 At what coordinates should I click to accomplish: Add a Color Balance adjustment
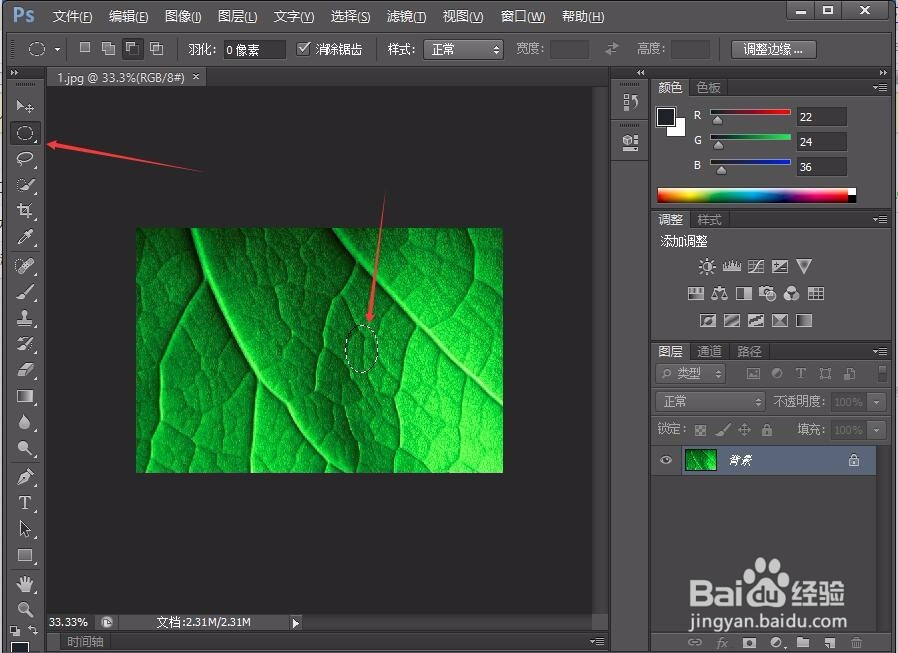pyautogui.click(x=719, y=294)
